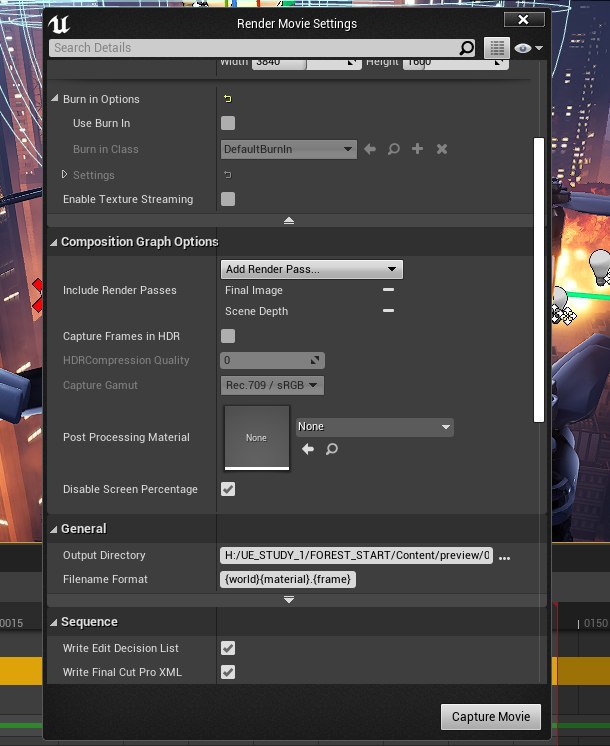
Task: Uncheck Disable Screen Percentage
Action: pyautogui.click(x=228, y=489)
